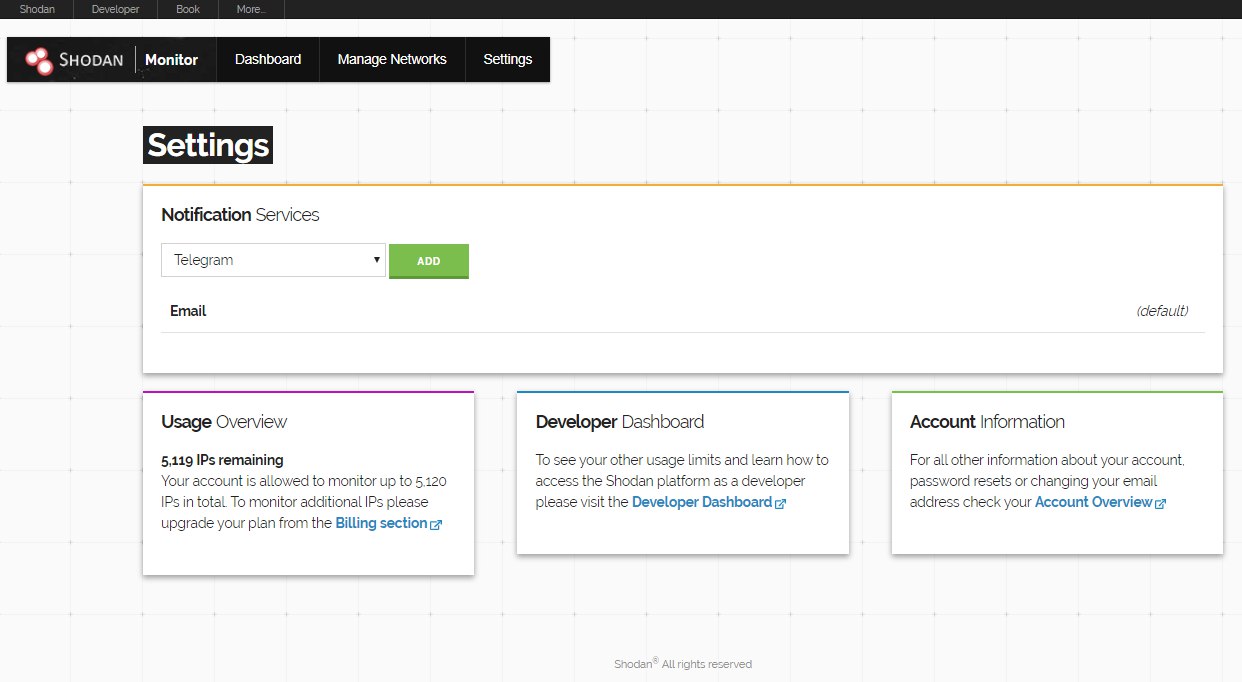Click the 5,119 IPs remaining text

[x=222, y=460]
